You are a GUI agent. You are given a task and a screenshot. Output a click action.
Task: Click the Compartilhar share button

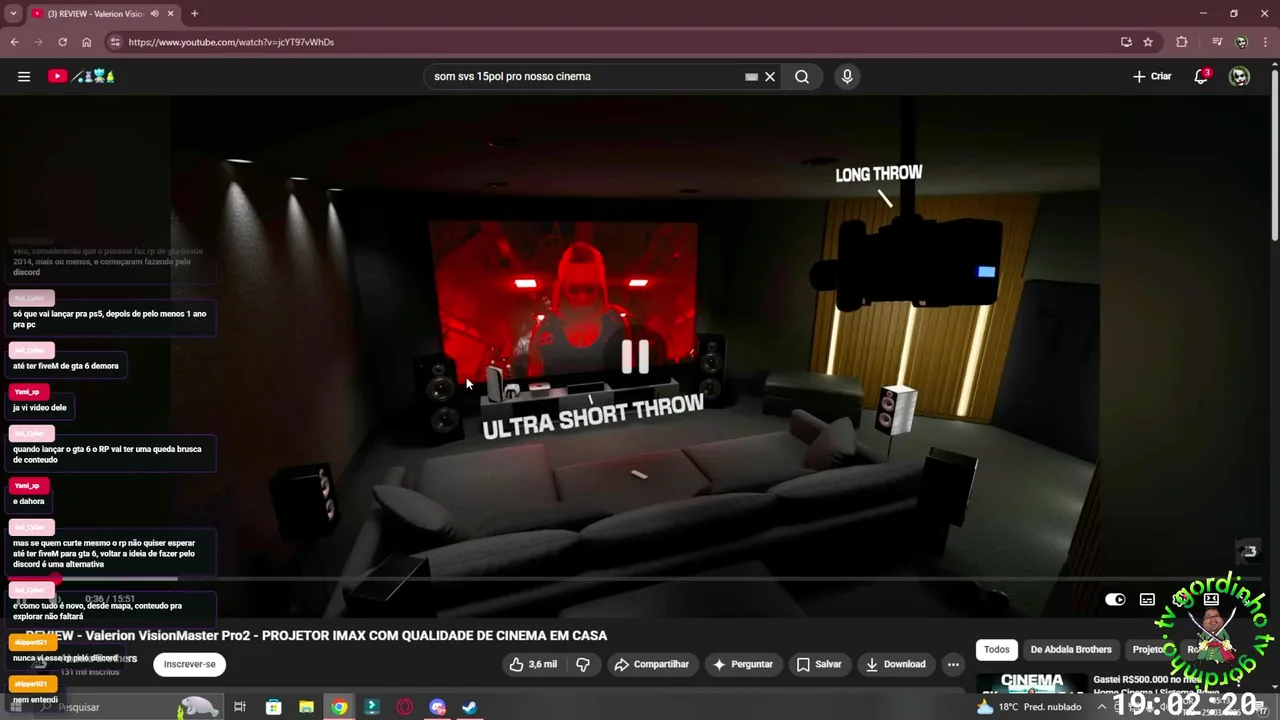(x=651, y=664)
